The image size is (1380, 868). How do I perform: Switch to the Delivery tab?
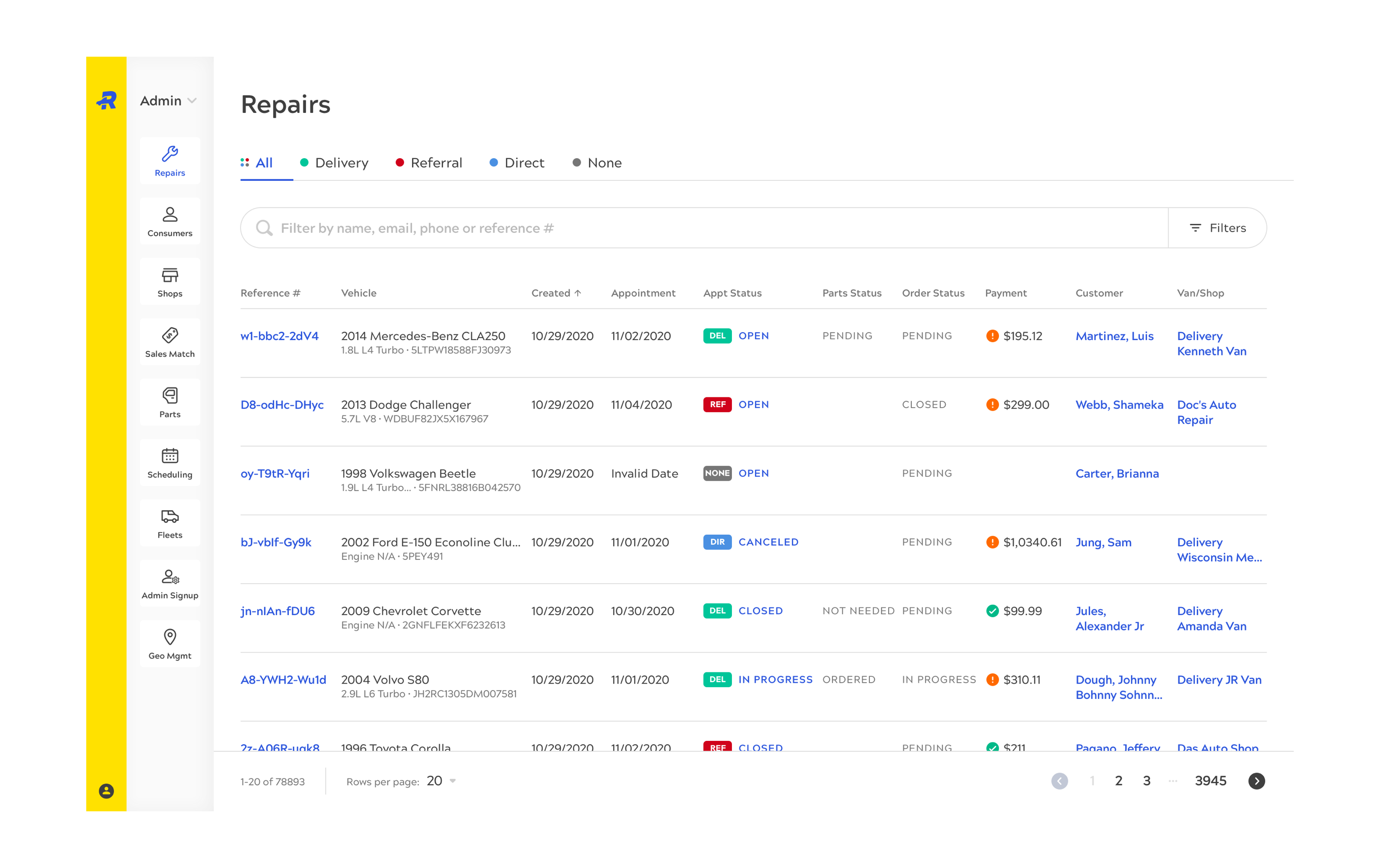point(334,163)
